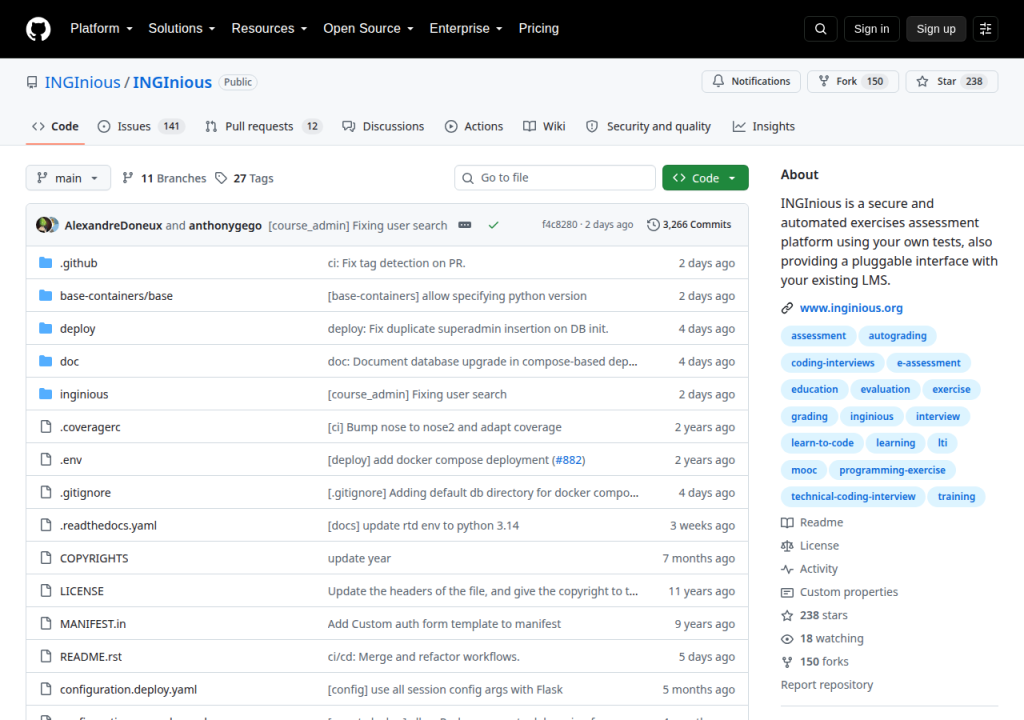Image resolution: width=1024 pixels, height=720 pixels.
Task: Click the Activity pulse icon
Action: 787,569
